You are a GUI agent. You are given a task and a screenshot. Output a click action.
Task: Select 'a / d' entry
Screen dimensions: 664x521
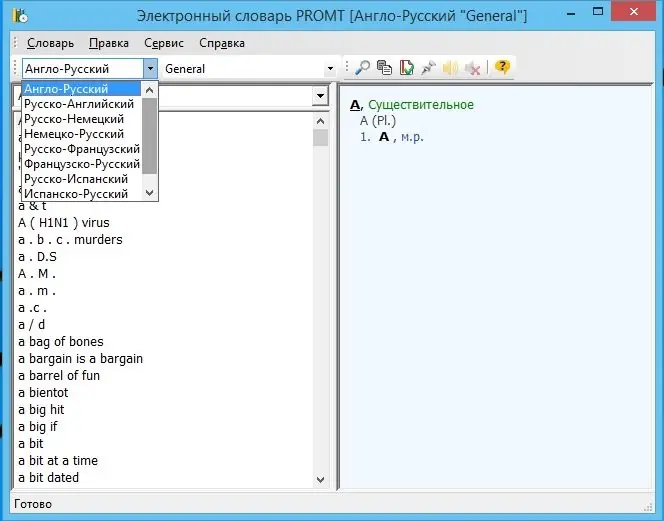32,324
